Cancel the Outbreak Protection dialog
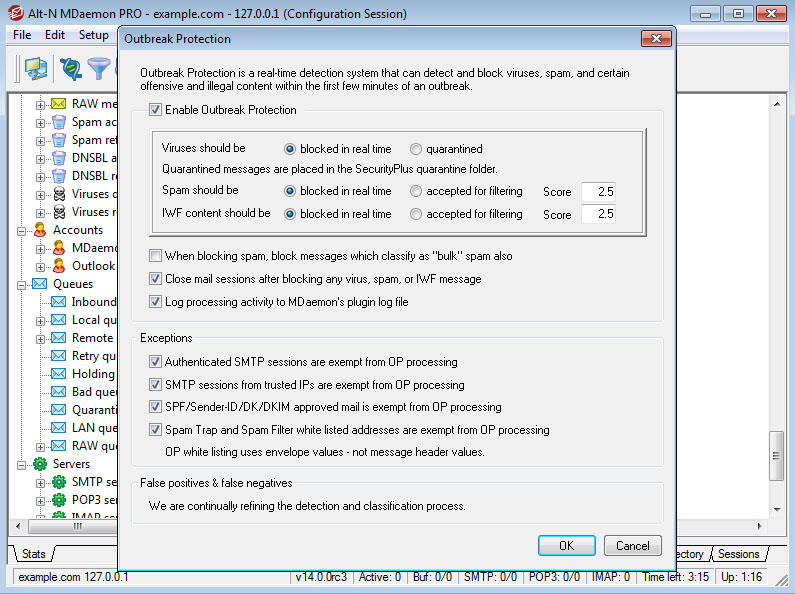The height and width of the screenshot is (594, 795). pyautogui.click(x=632, y=546)
